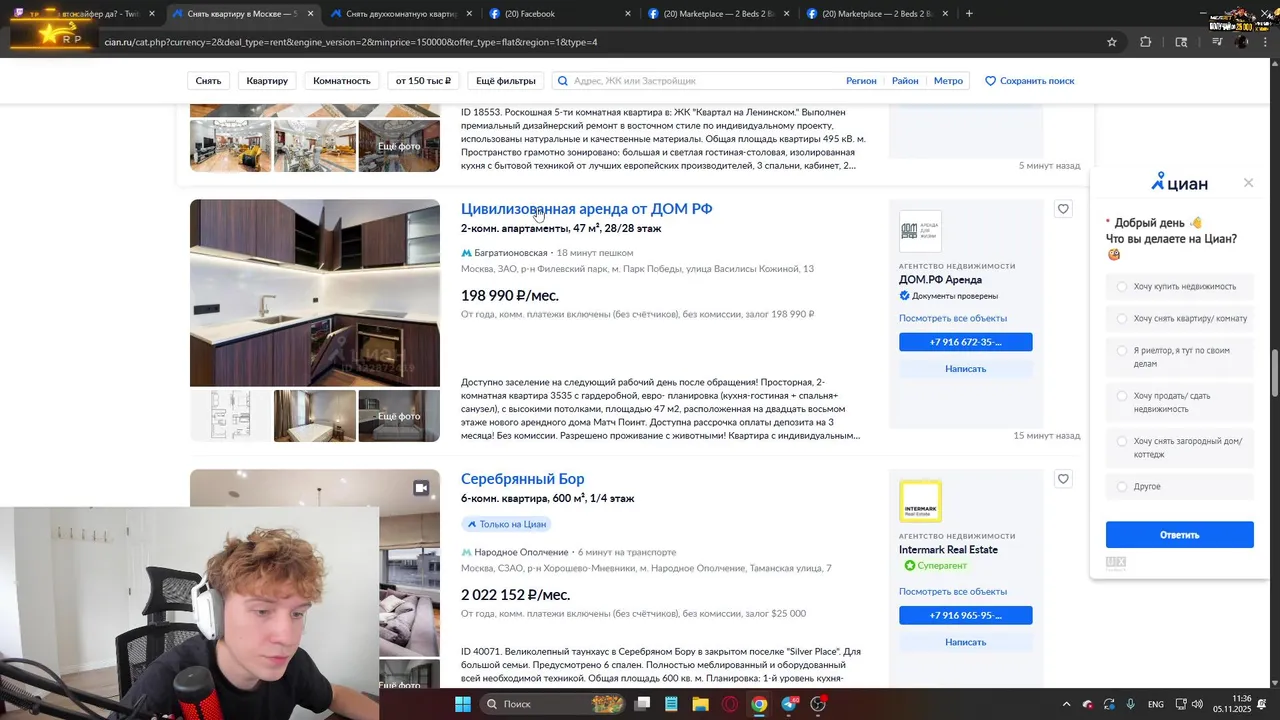Open new browser tab with plus icon
The width and height of the screenshot is (1280, 720).
click(x=969, y=14)
